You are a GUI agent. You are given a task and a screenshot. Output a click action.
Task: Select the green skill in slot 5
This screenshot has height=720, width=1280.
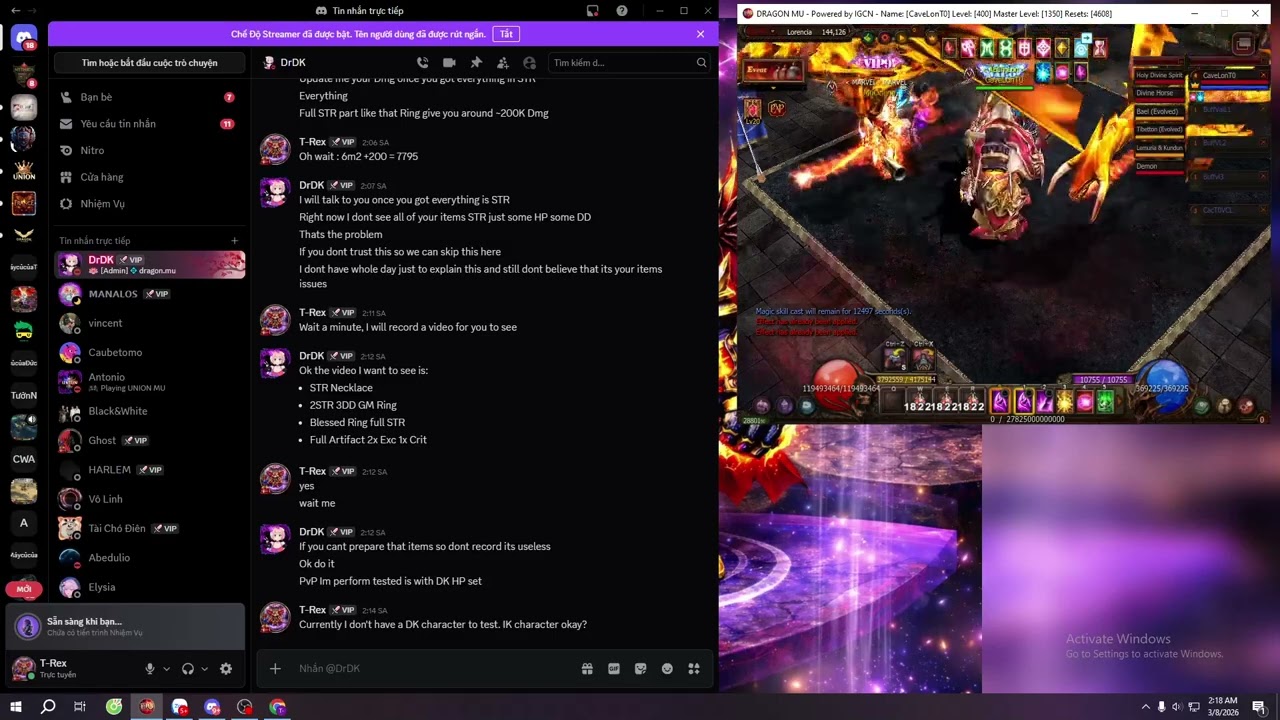click(x=1105, y=403)
